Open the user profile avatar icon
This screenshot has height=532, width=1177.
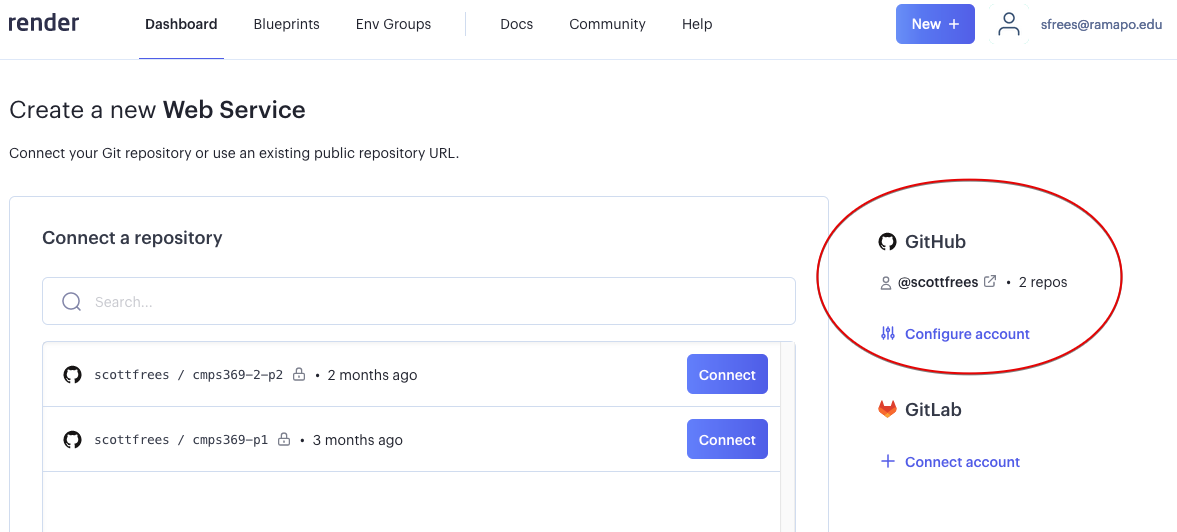[1009, 24]
